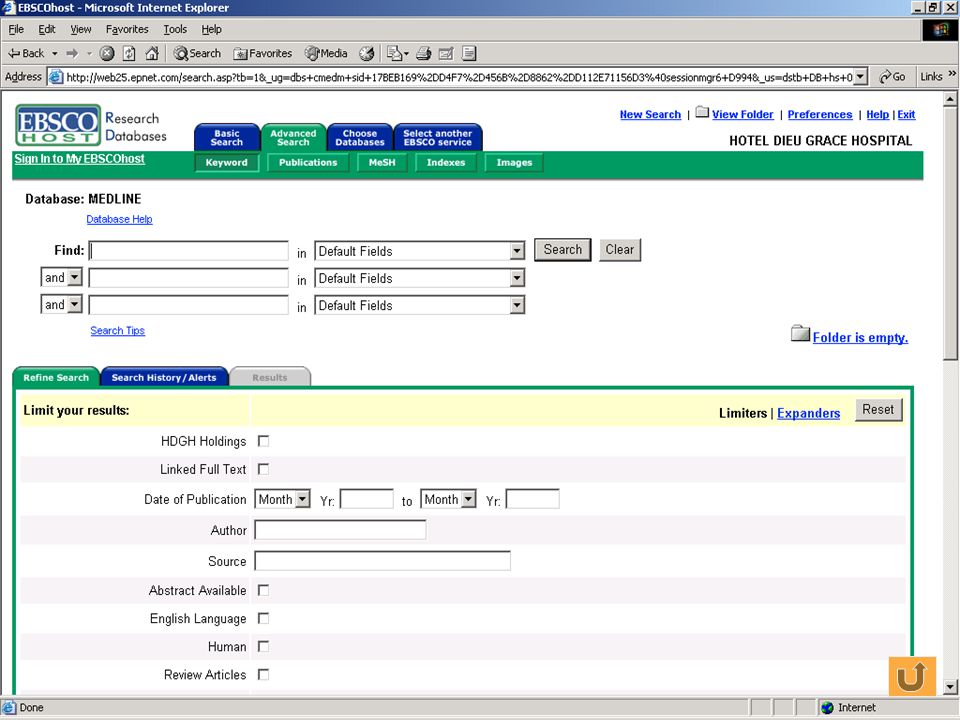Click the Search button next to Find
960x720 pixels.
(x=563, y=250)
